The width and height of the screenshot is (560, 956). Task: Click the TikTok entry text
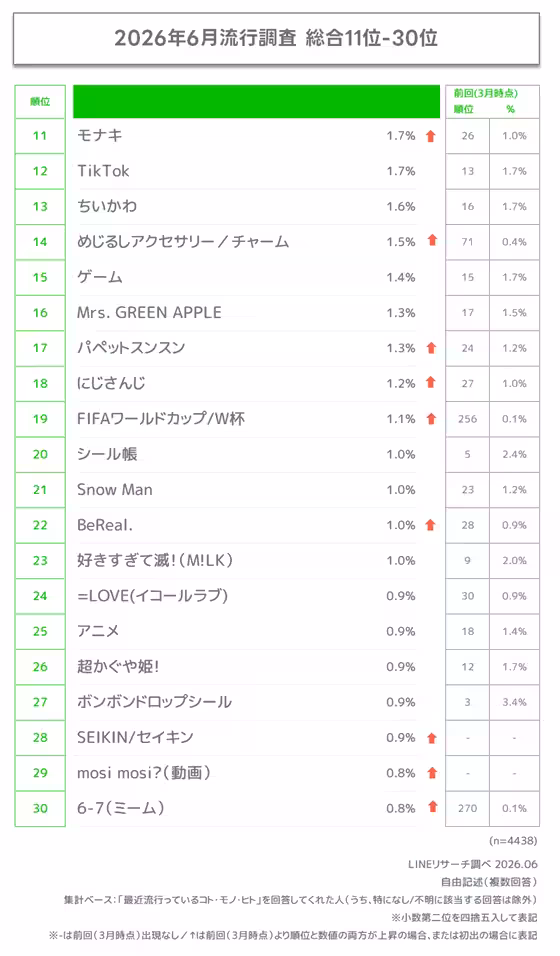(x=103, y=171)
